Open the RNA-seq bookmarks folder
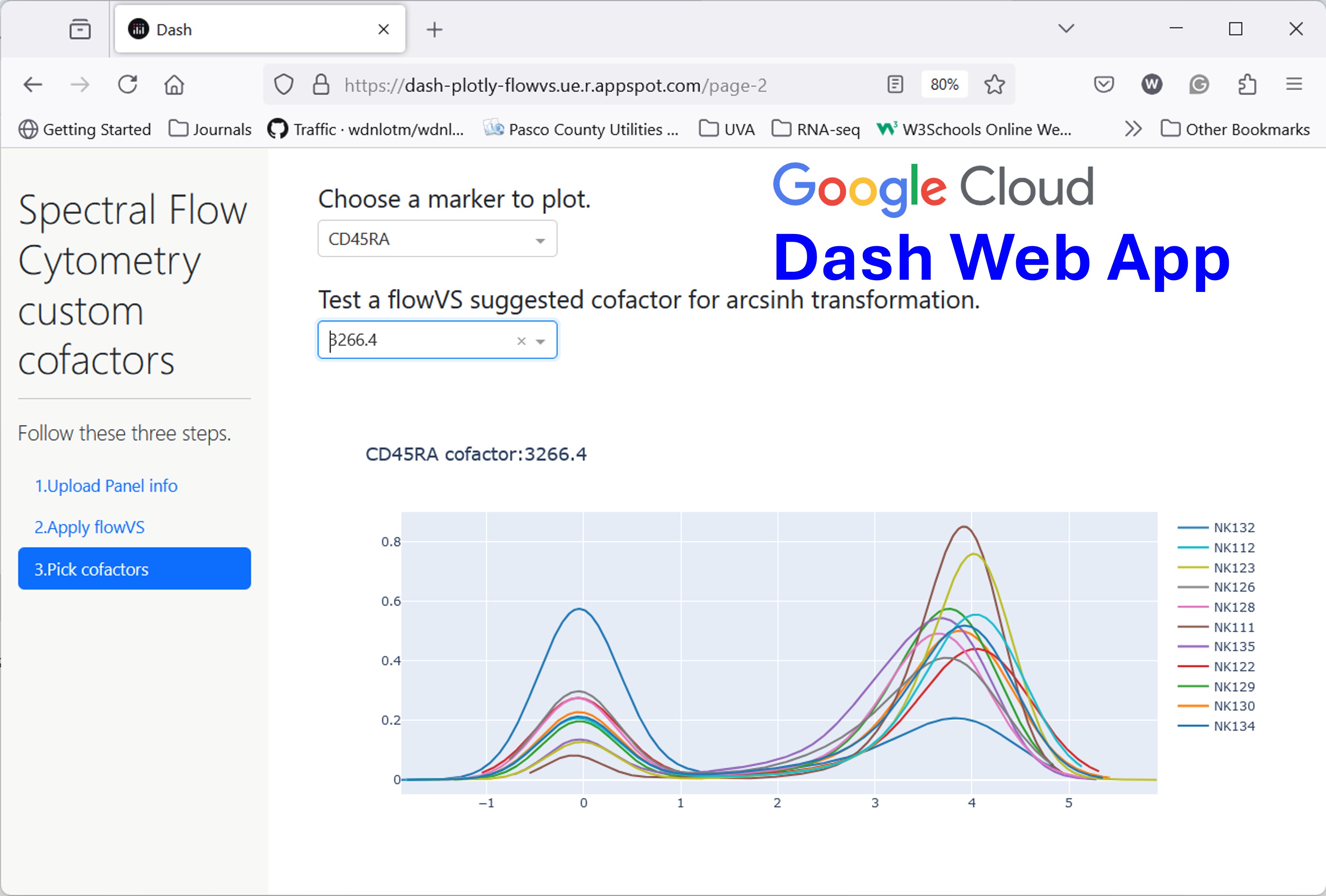Image resolution: width=1326 pixels, height=896 pixels. coord(816,130)
